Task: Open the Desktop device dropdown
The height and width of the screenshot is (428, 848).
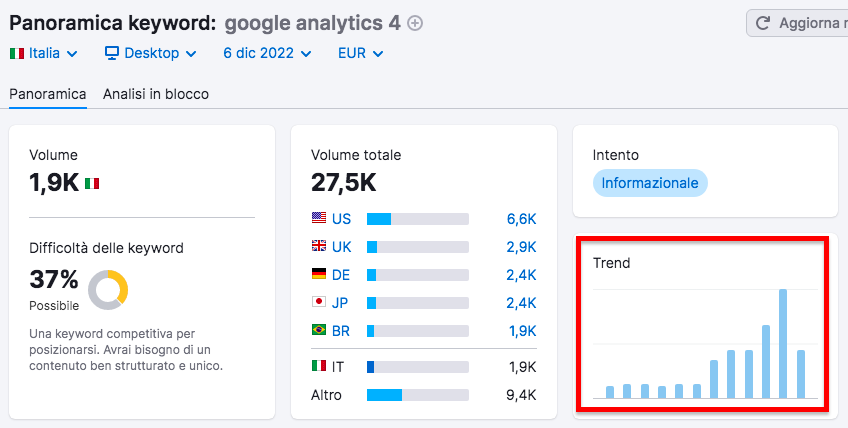Action: click(150, 53)
